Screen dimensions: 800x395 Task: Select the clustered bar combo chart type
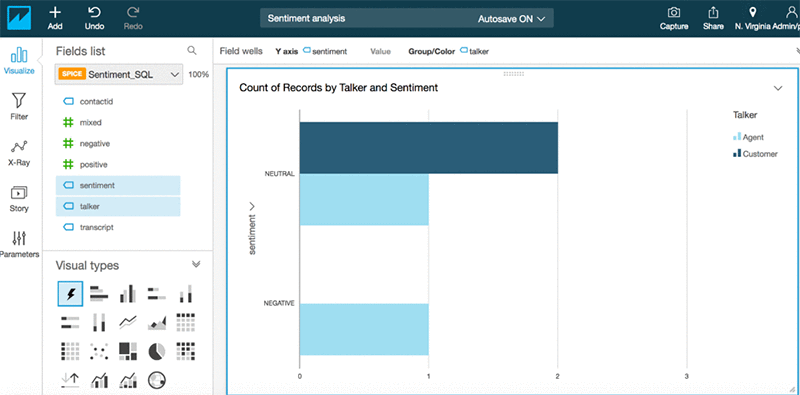[99, 379]
